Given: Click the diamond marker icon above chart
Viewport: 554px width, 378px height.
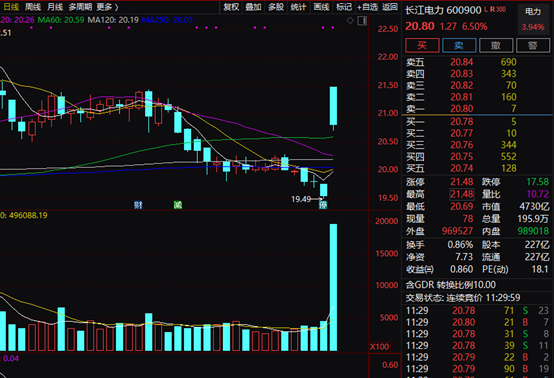Looking at the screenshot, I should point(350,20).
